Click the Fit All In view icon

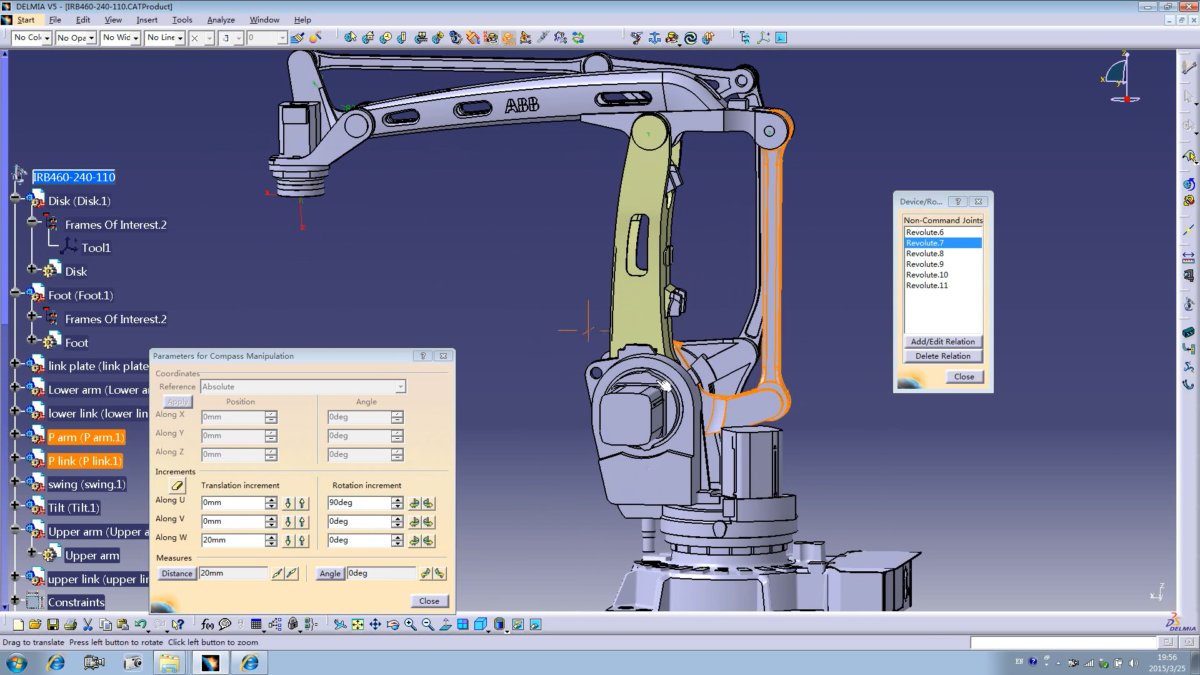357,624
